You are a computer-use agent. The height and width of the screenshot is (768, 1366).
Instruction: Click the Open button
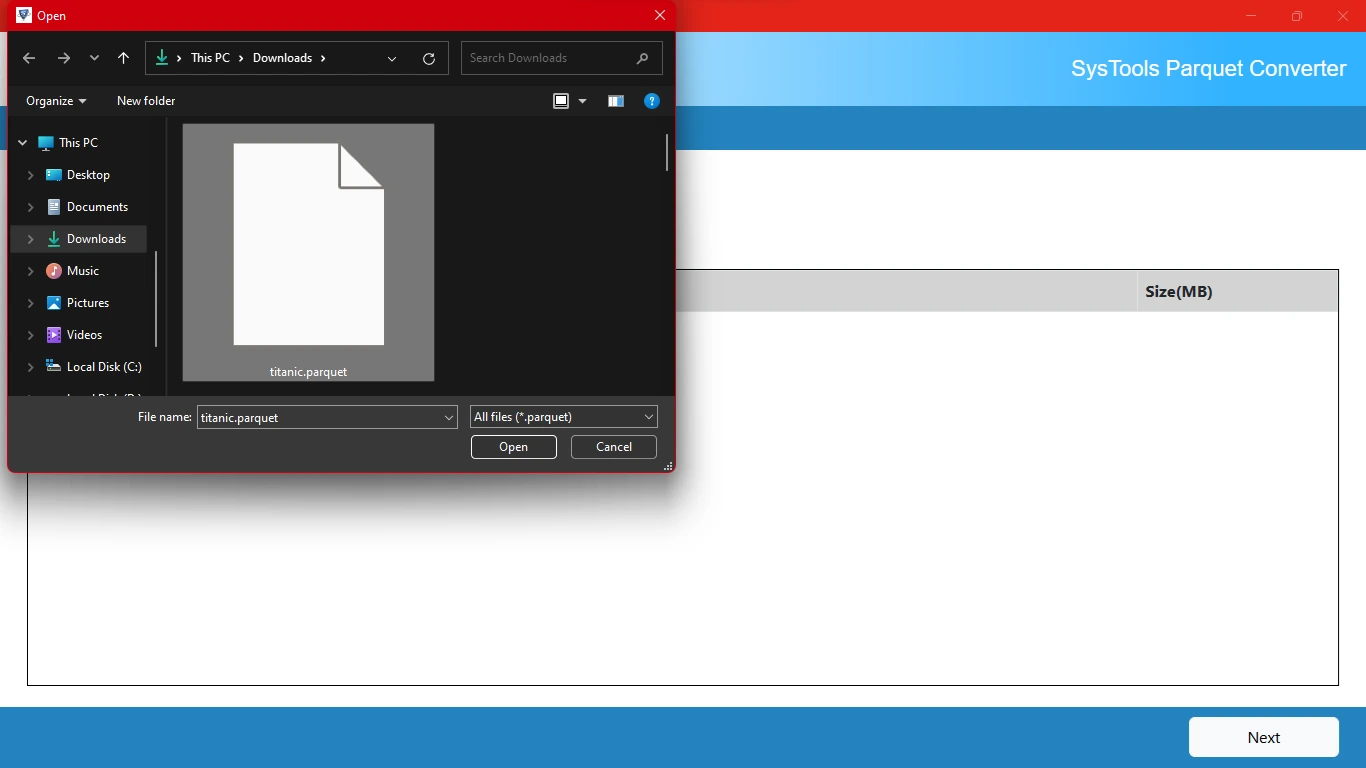point(514,447)
